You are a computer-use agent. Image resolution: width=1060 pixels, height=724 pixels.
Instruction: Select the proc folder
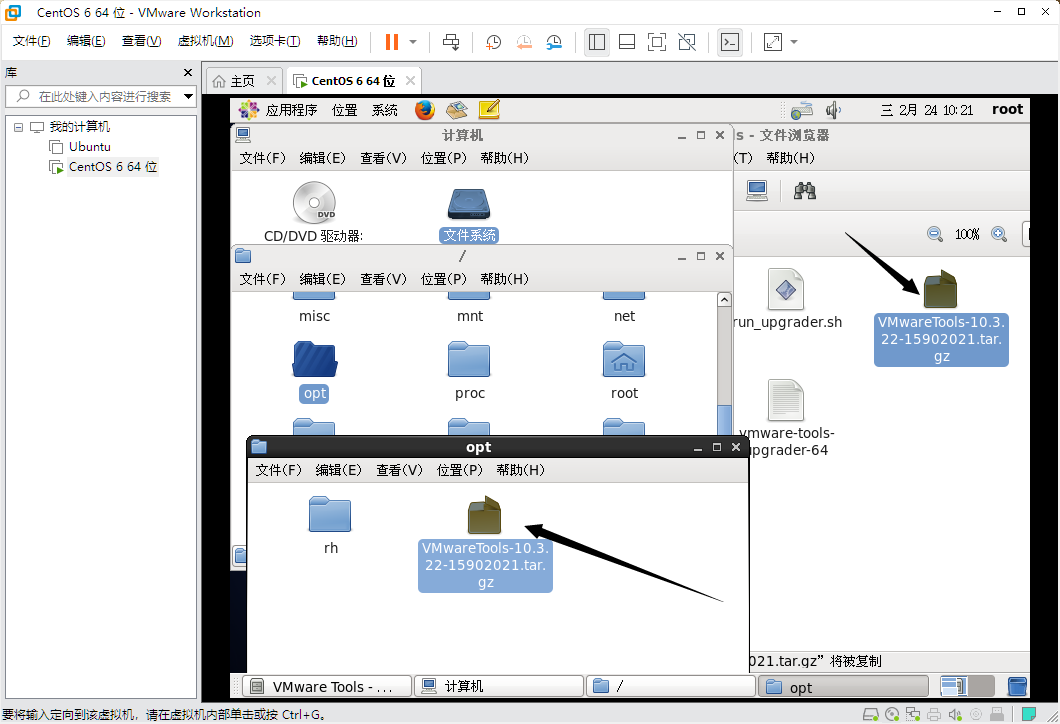tap(469, 370)
